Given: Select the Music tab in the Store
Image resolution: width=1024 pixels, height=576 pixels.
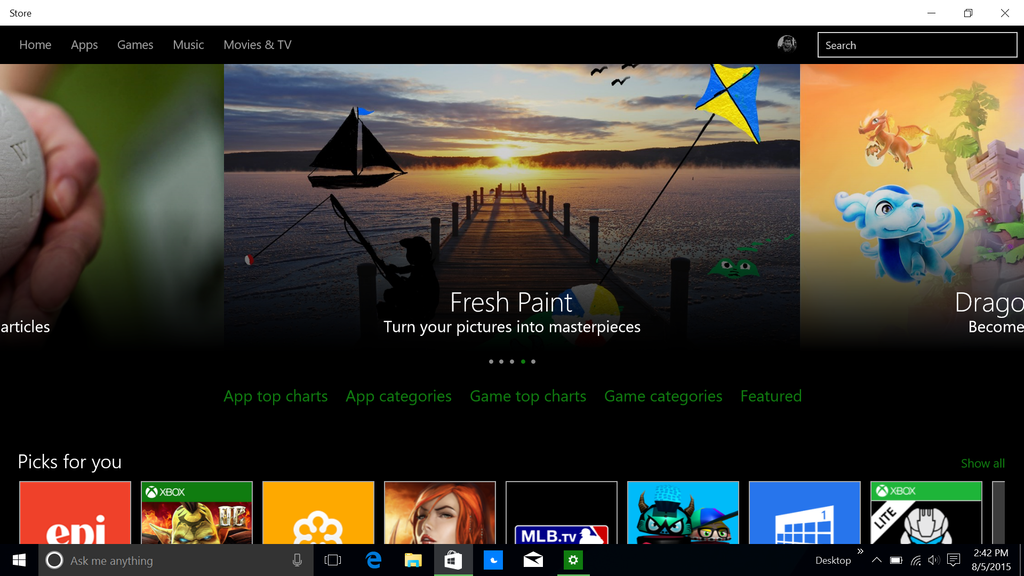Looking at the screenshot, I should click(188, 44).
